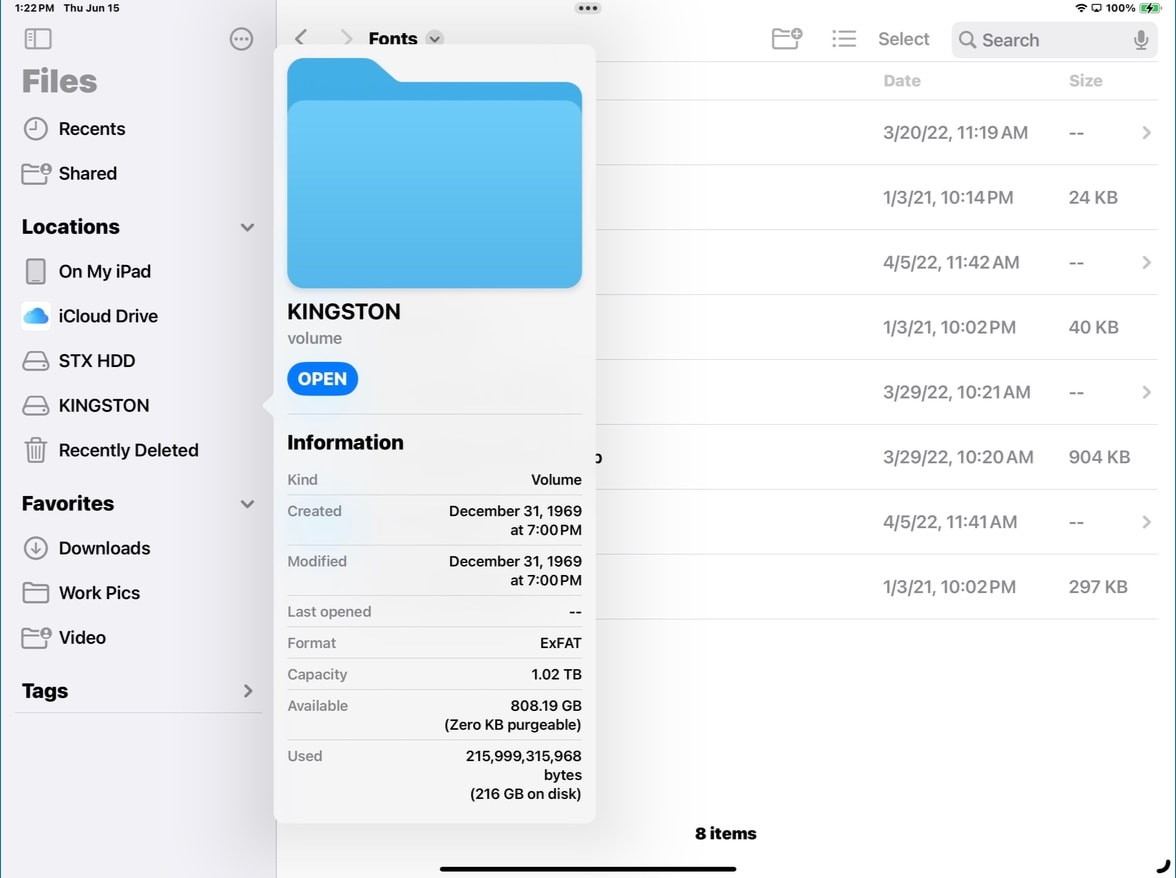Select the 297 KB file row
This screenshot has width=1176, height=878.
point(878,586)
